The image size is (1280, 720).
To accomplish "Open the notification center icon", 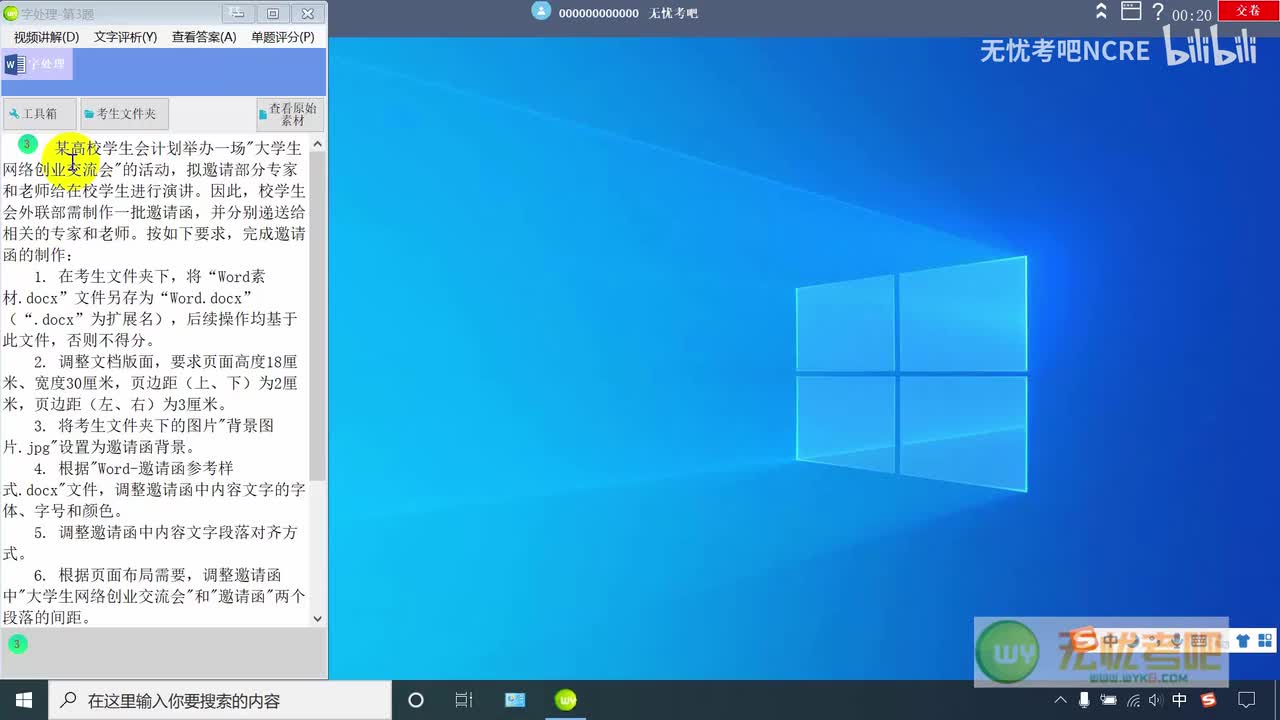I will coord(1246,700).
